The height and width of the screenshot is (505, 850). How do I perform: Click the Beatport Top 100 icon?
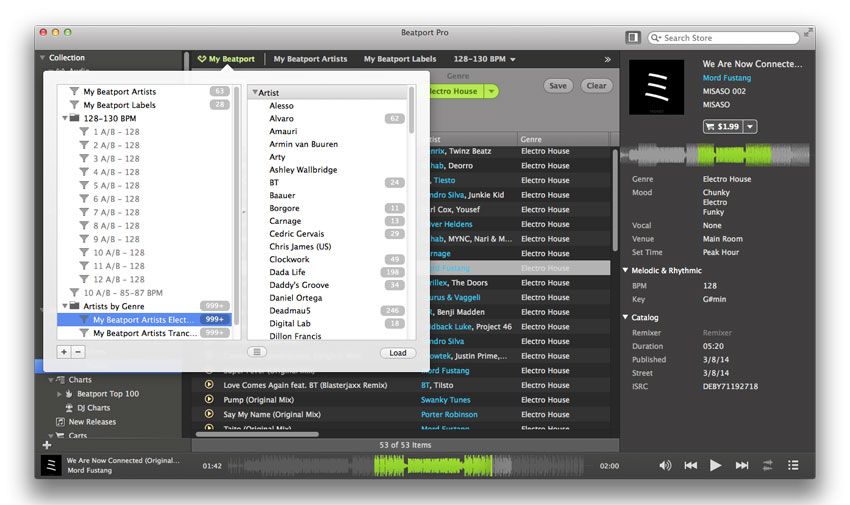pos(69,394)
